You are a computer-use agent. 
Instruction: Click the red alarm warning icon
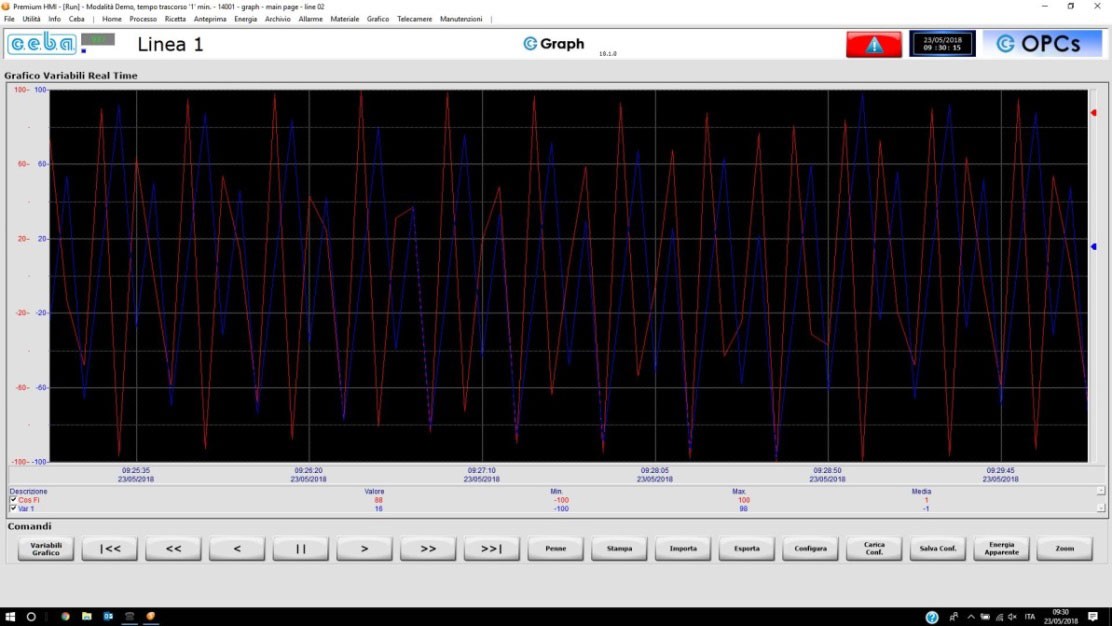[x=874, y=45]
